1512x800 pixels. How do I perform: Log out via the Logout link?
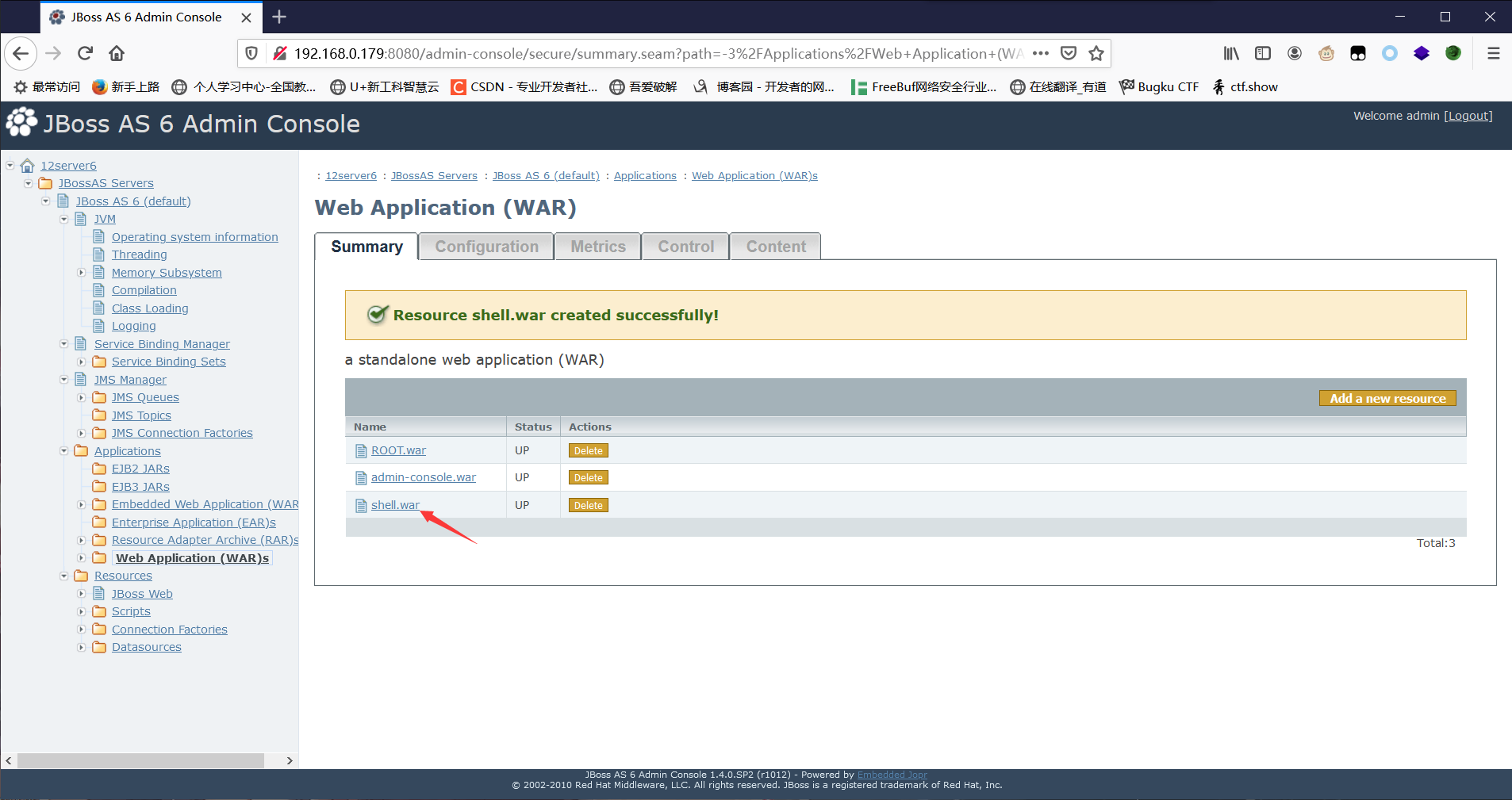[1468, 116]
